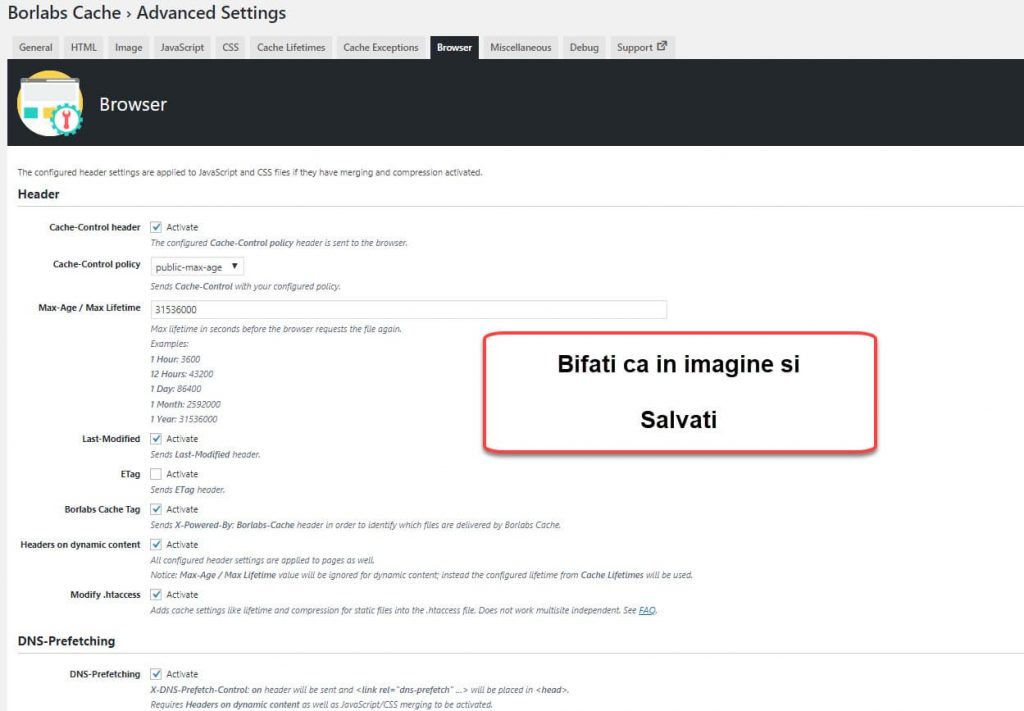Uncheck the Modify .htaccess Activate checkbox
Screen dimensions: 1024x711
[156, 595]
